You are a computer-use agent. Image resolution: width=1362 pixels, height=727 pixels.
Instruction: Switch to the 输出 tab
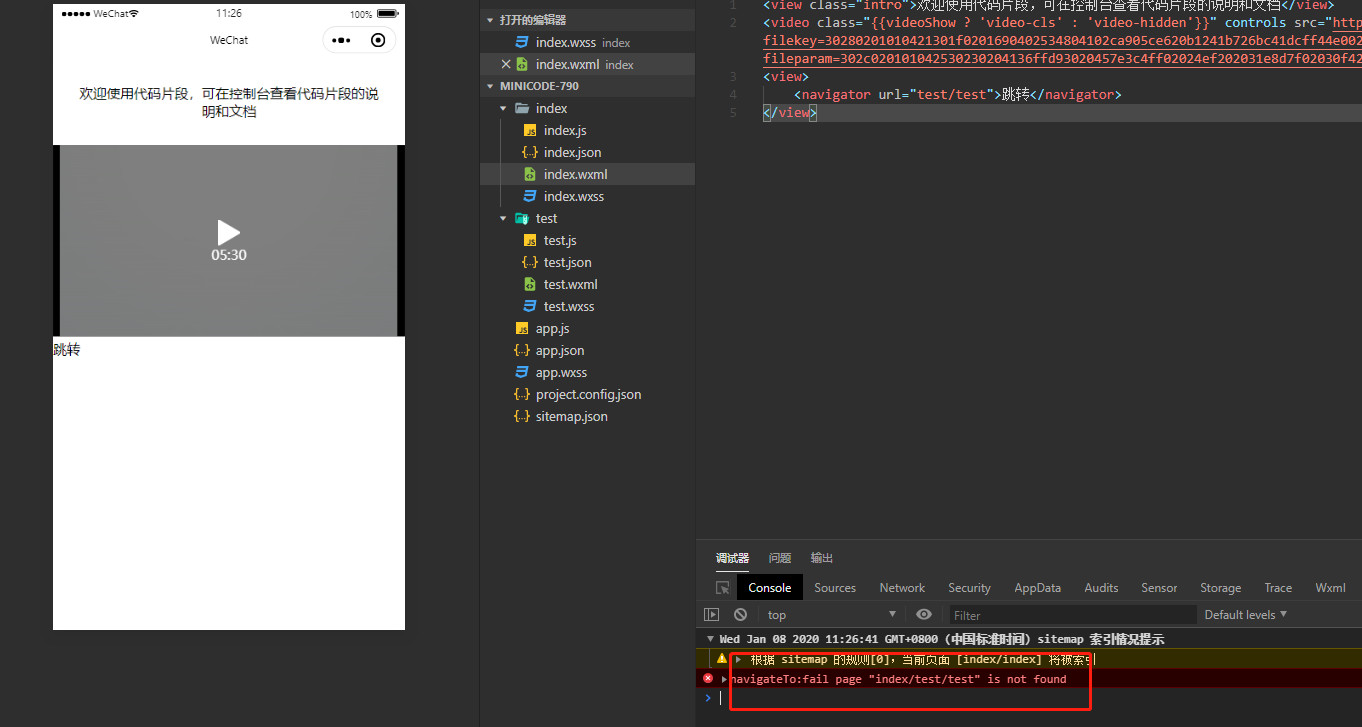point(822,558)
